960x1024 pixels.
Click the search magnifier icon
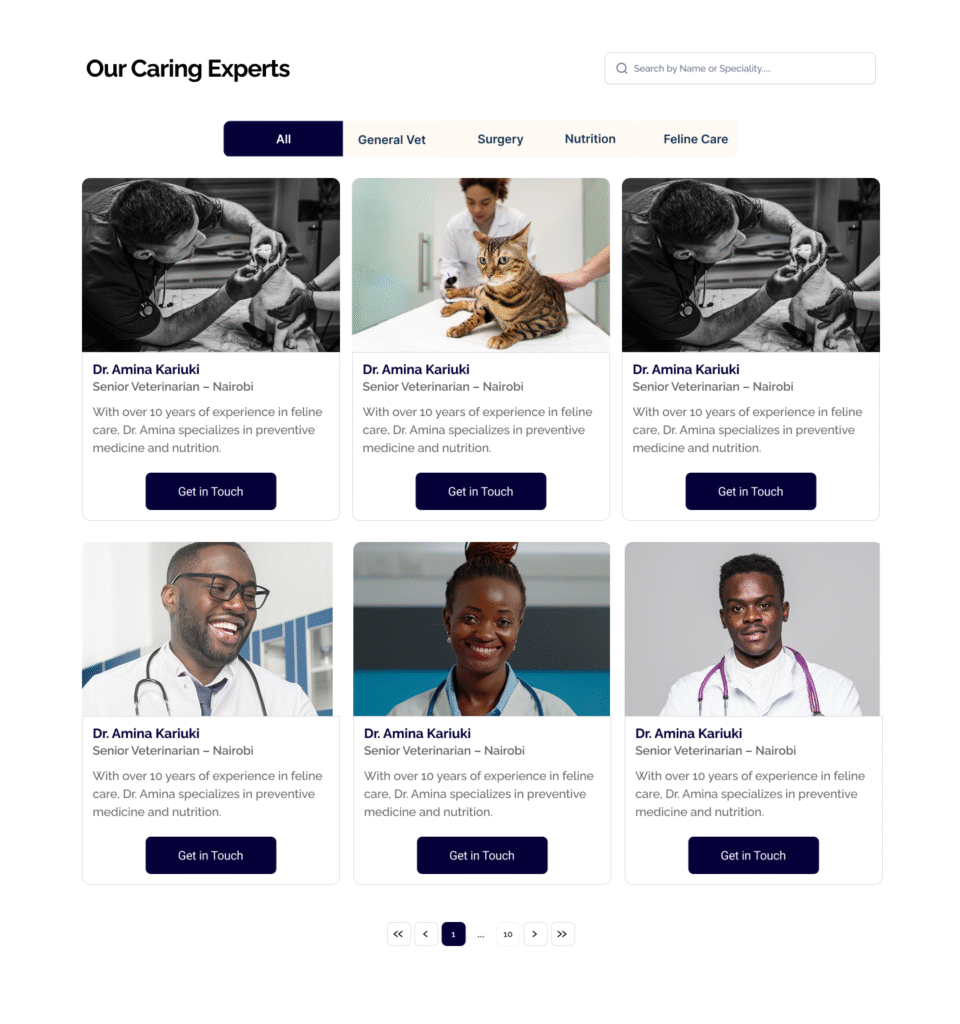click(622, 69)
